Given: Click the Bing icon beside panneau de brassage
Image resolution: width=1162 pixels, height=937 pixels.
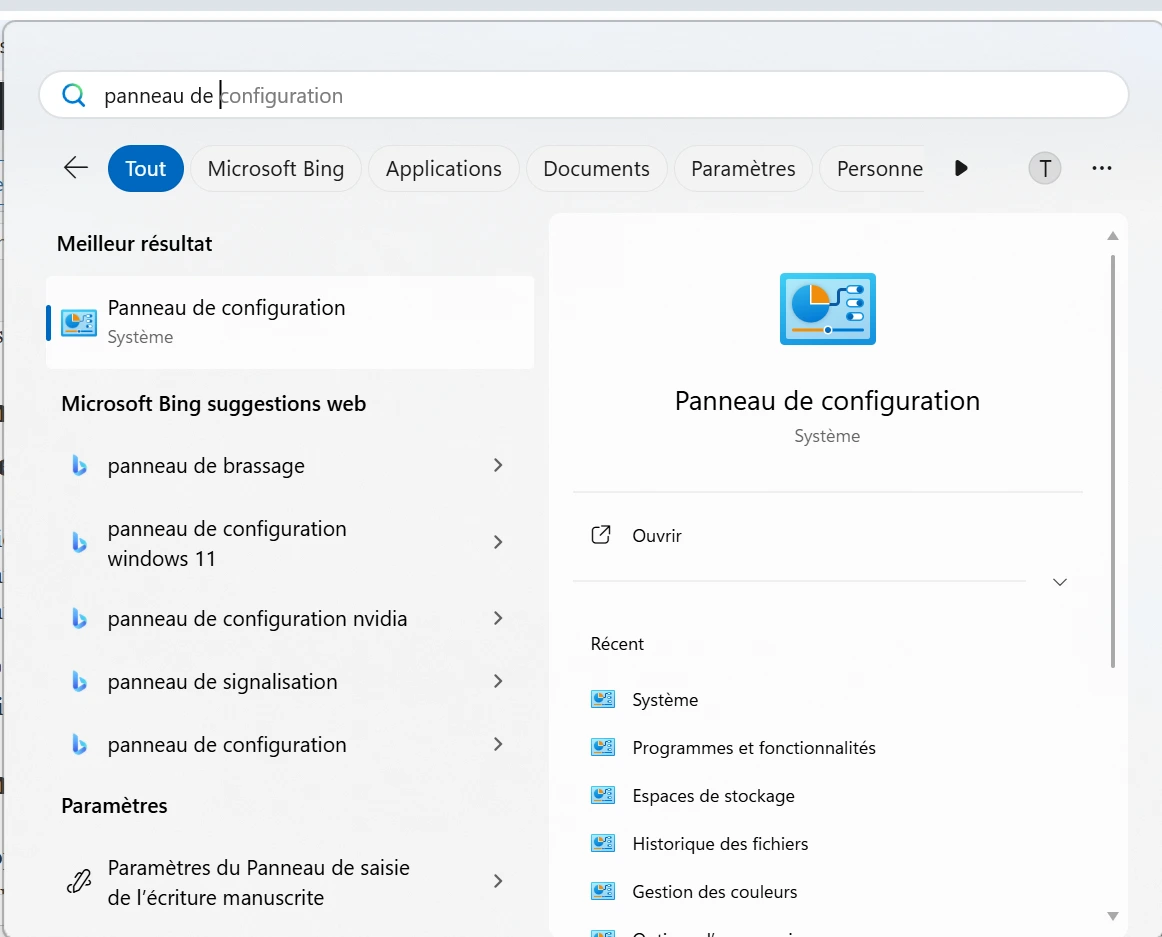Looking at the screenshot, I should 79,466.
